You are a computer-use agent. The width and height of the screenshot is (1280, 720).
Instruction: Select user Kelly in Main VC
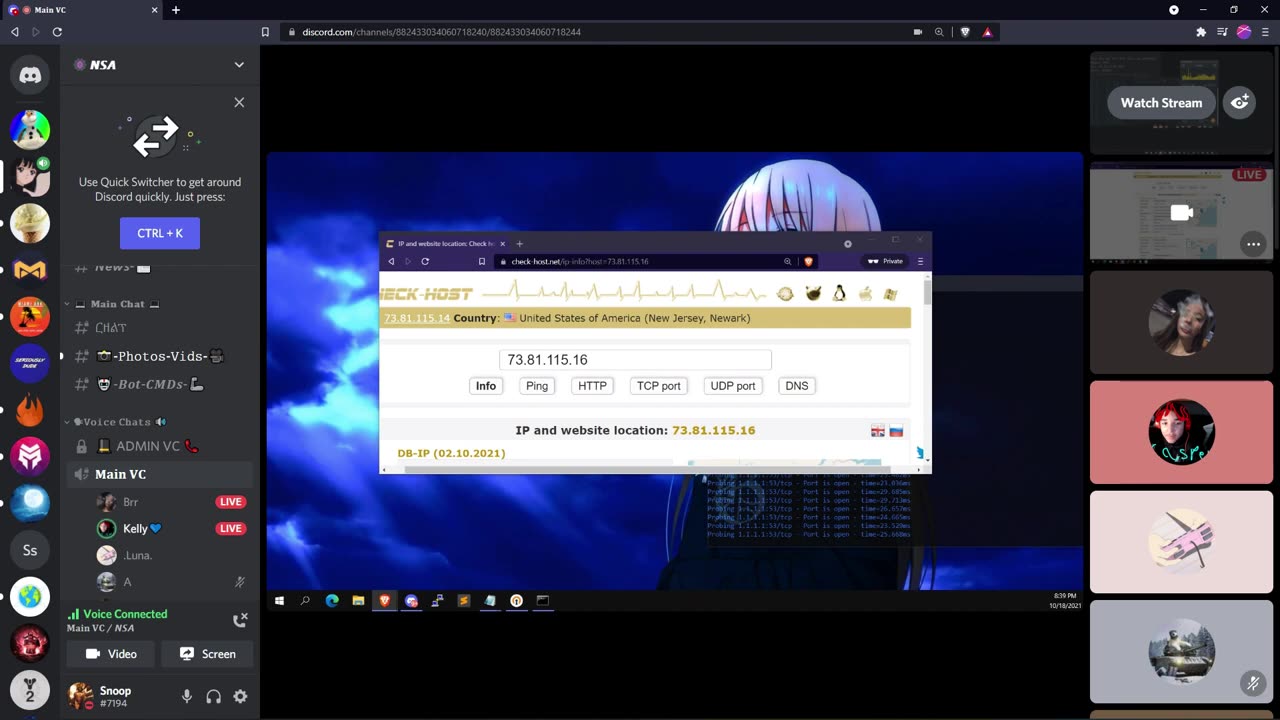tap(170, 528)
